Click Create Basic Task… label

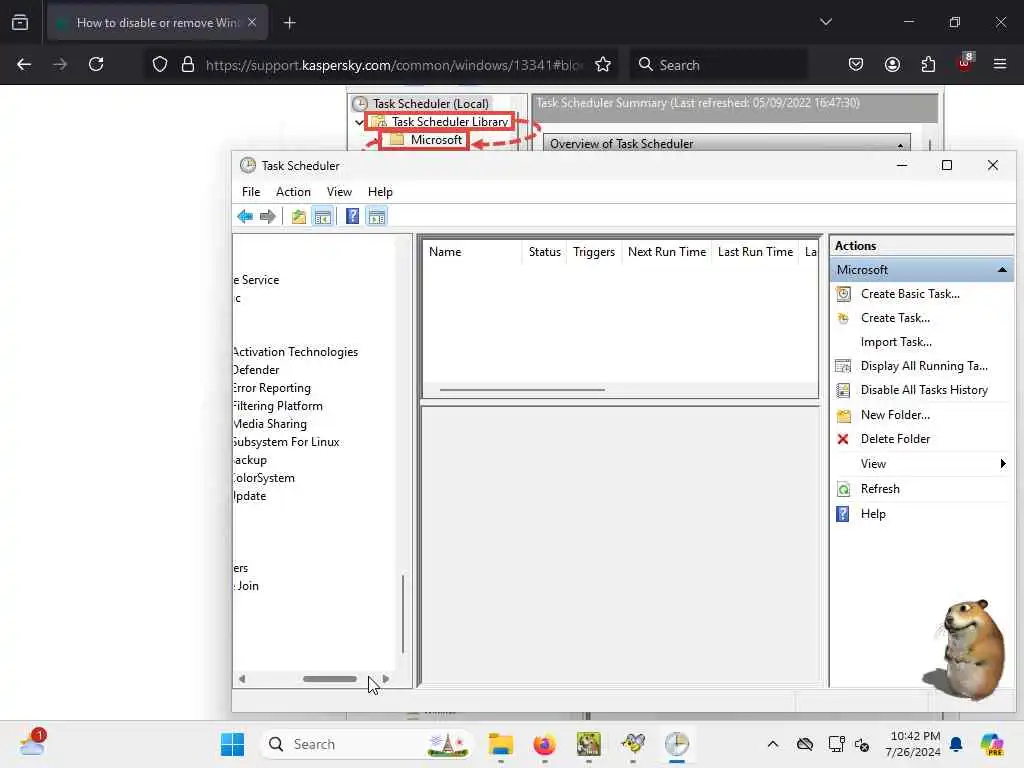tap(910, 294)
